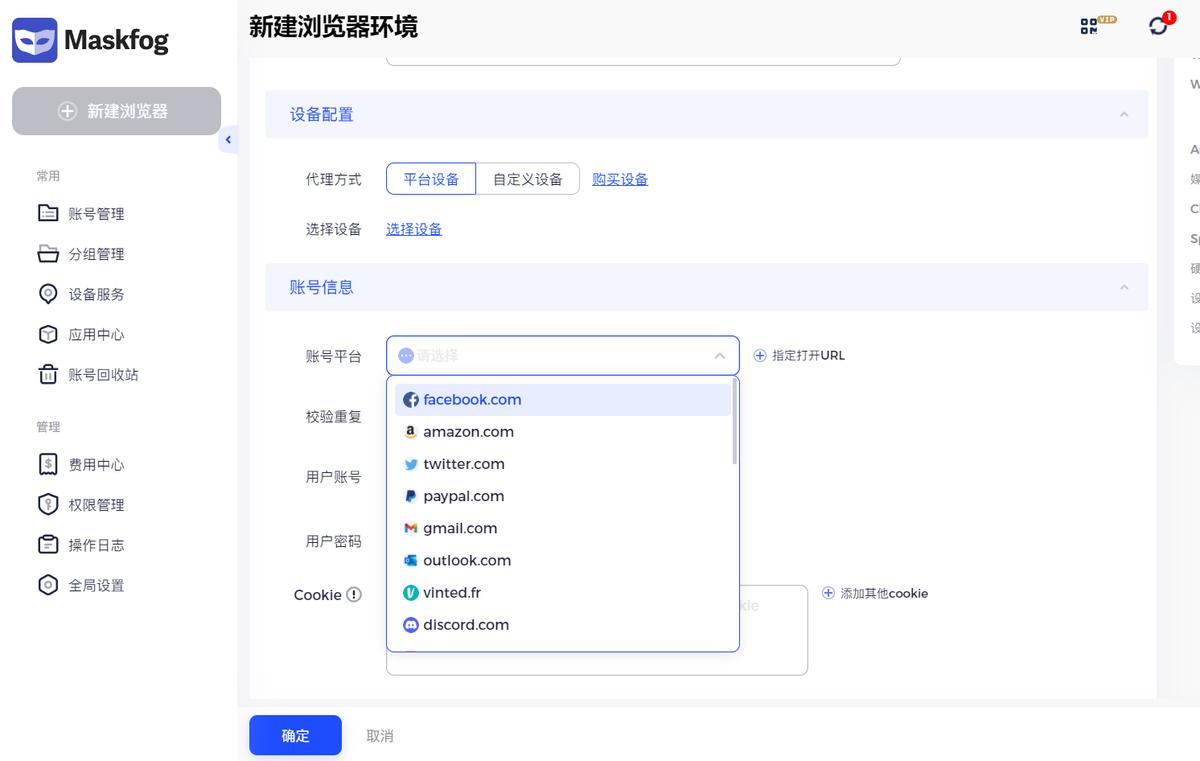The image size is (1200, 761).
Task: Click the refresh sync icon with badge
Action: [1160, 24]
